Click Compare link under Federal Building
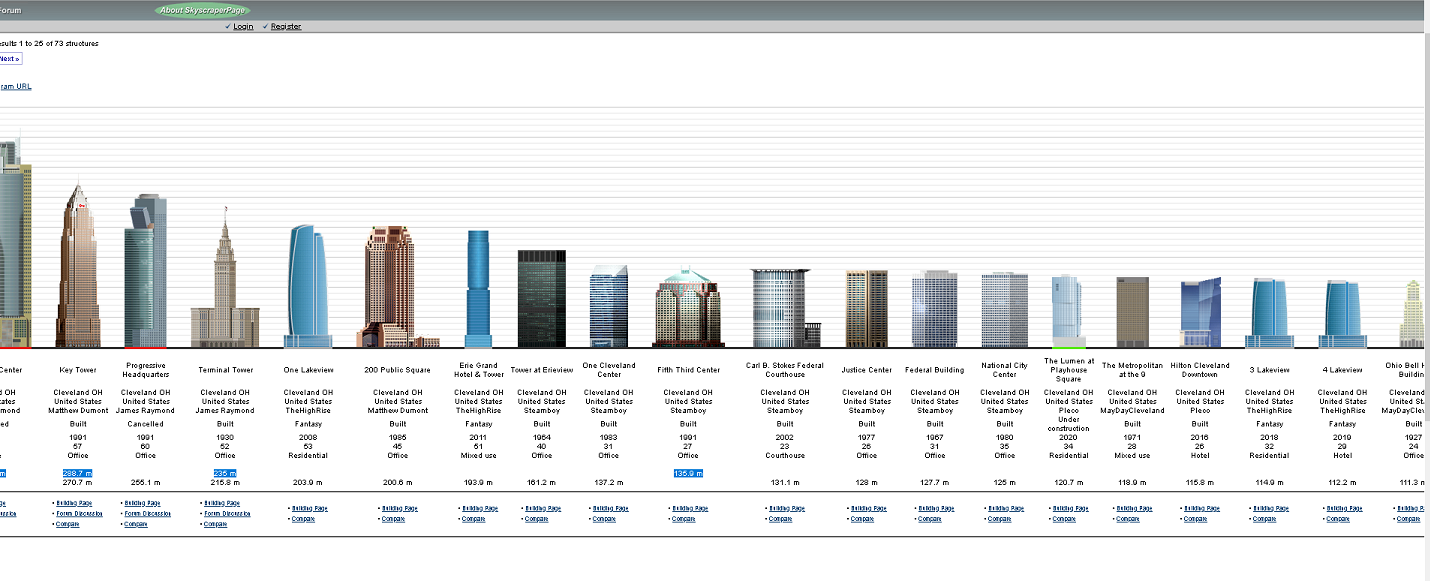 point(928,519)
